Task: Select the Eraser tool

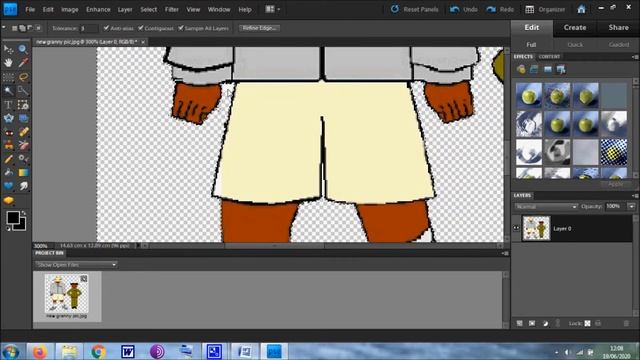Action: coord(23,145)
